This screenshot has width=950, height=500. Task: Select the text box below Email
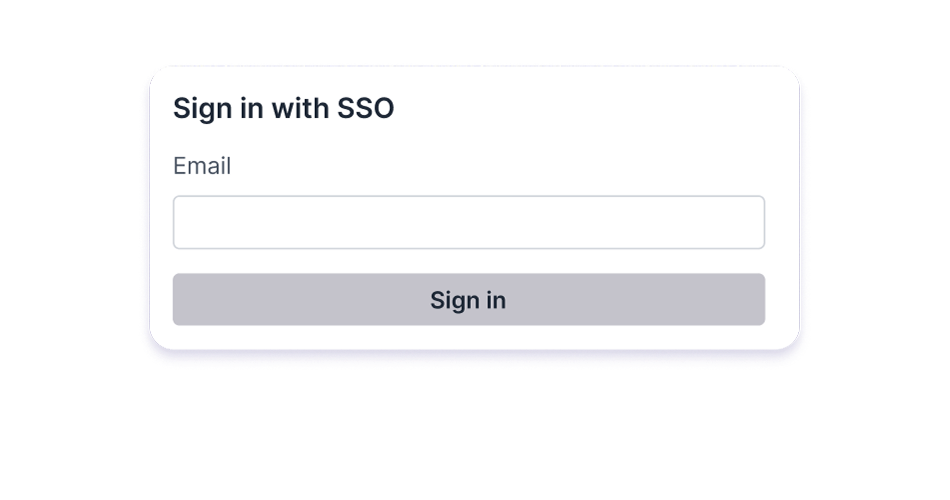(468, 222)
